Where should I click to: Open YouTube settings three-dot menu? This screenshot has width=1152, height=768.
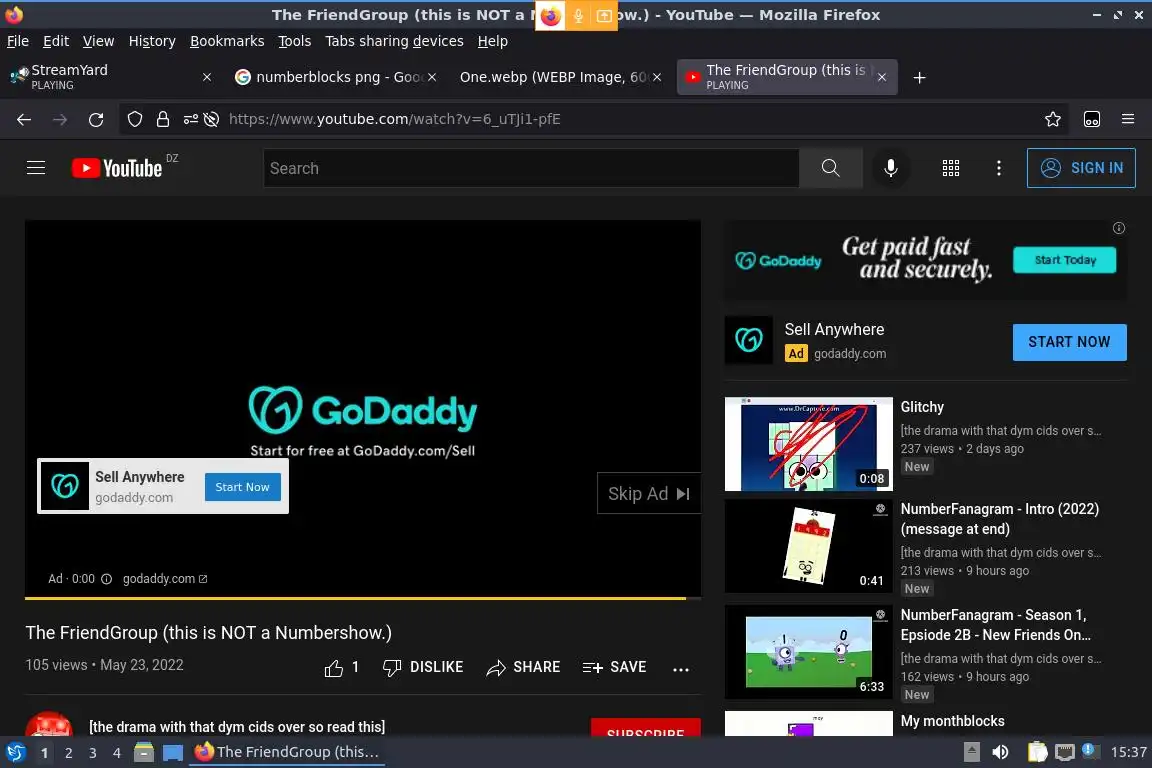pos(998,168)
